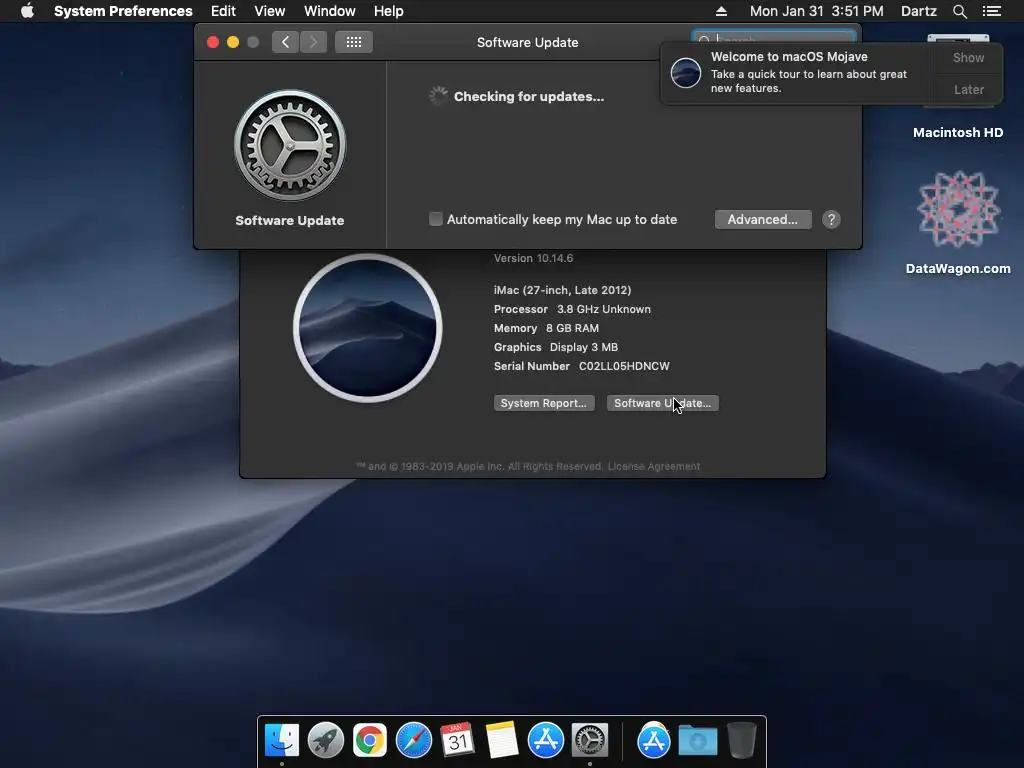Image resolution: width=1024 pixels, height=768 pixels.
Task: Open Calendar from the Dock
Action: (x=457, y=741)
